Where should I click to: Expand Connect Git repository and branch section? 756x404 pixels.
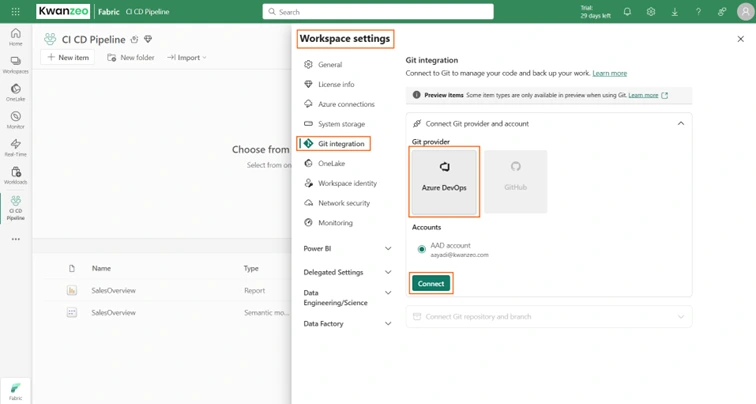click(x=681, y=317)
